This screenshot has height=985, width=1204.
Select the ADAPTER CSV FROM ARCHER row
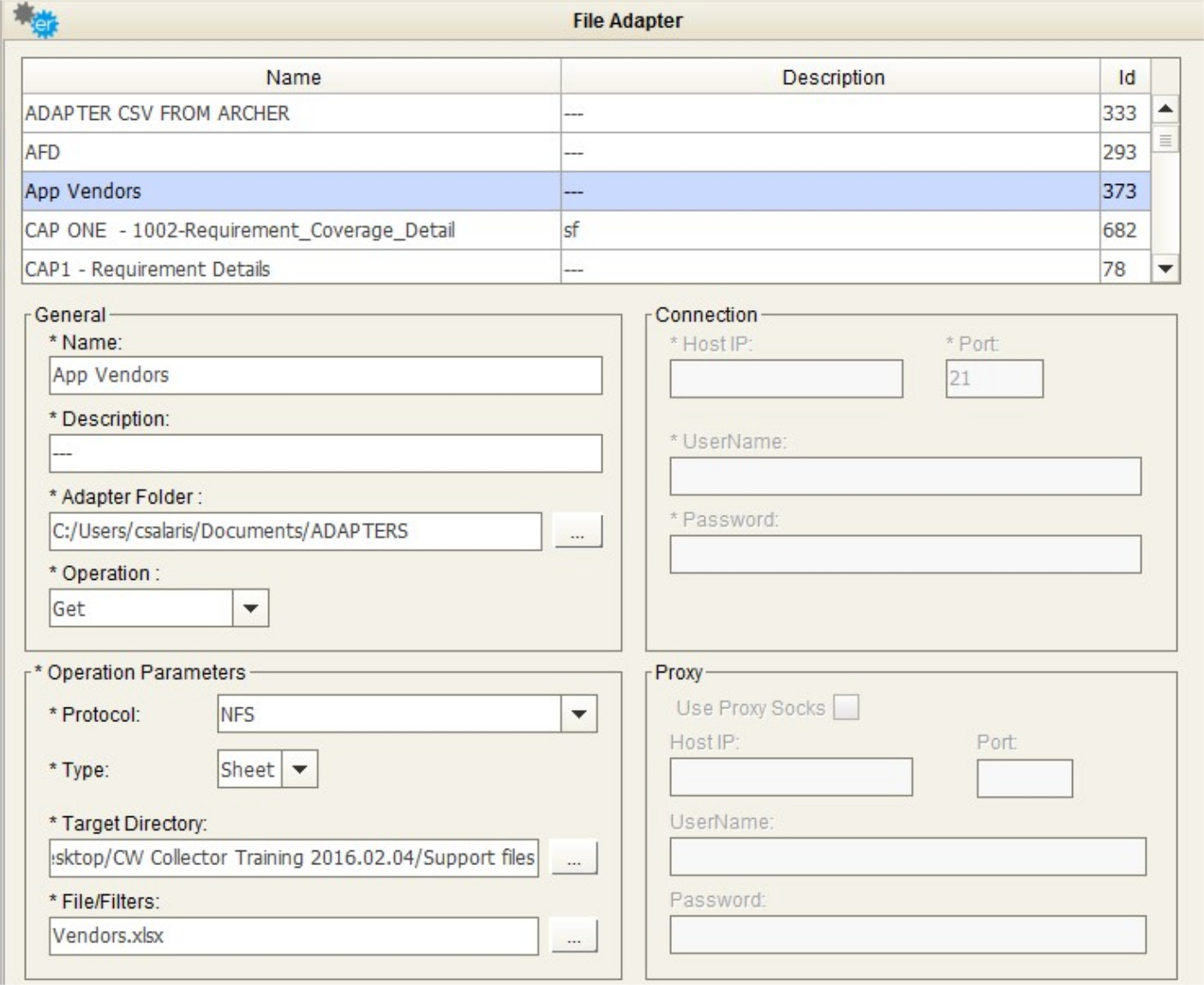point(291,113)
